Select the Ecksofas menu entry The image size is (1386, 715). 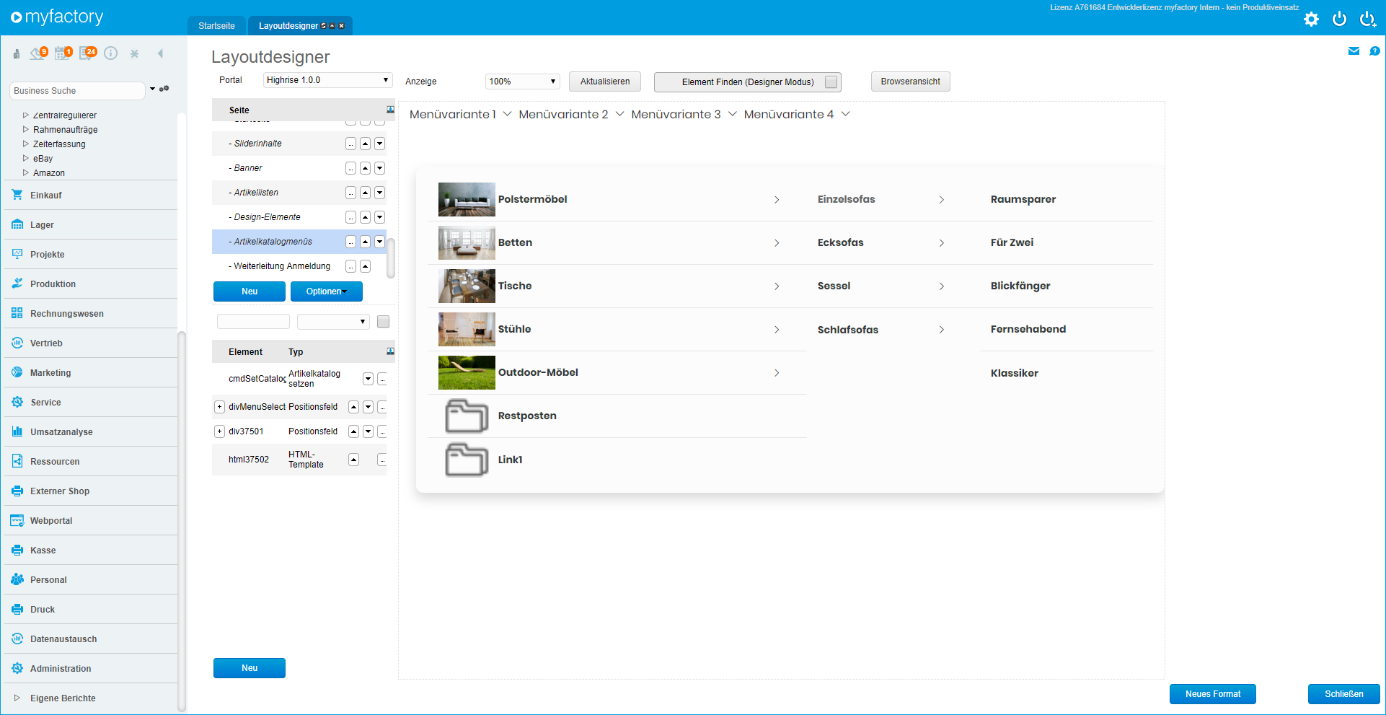pos(840,243)
